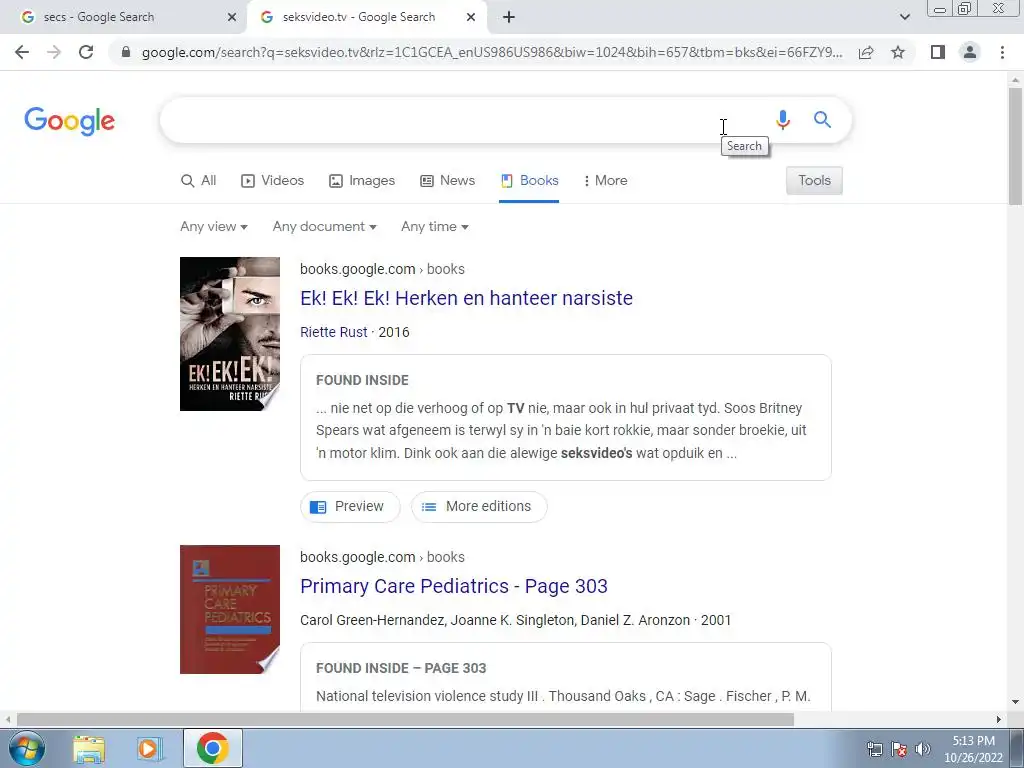This screenshot has height=768, width=1024.
Task: Open a new tab with the plus button
Action: (x=509, y=18)
